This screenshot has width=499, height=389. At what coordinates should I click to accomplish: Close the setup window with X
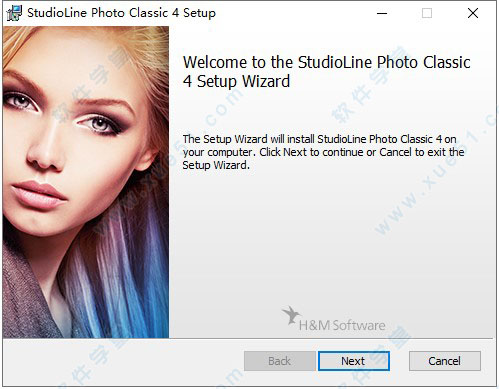pyautogui.click(x=473, y=13)
